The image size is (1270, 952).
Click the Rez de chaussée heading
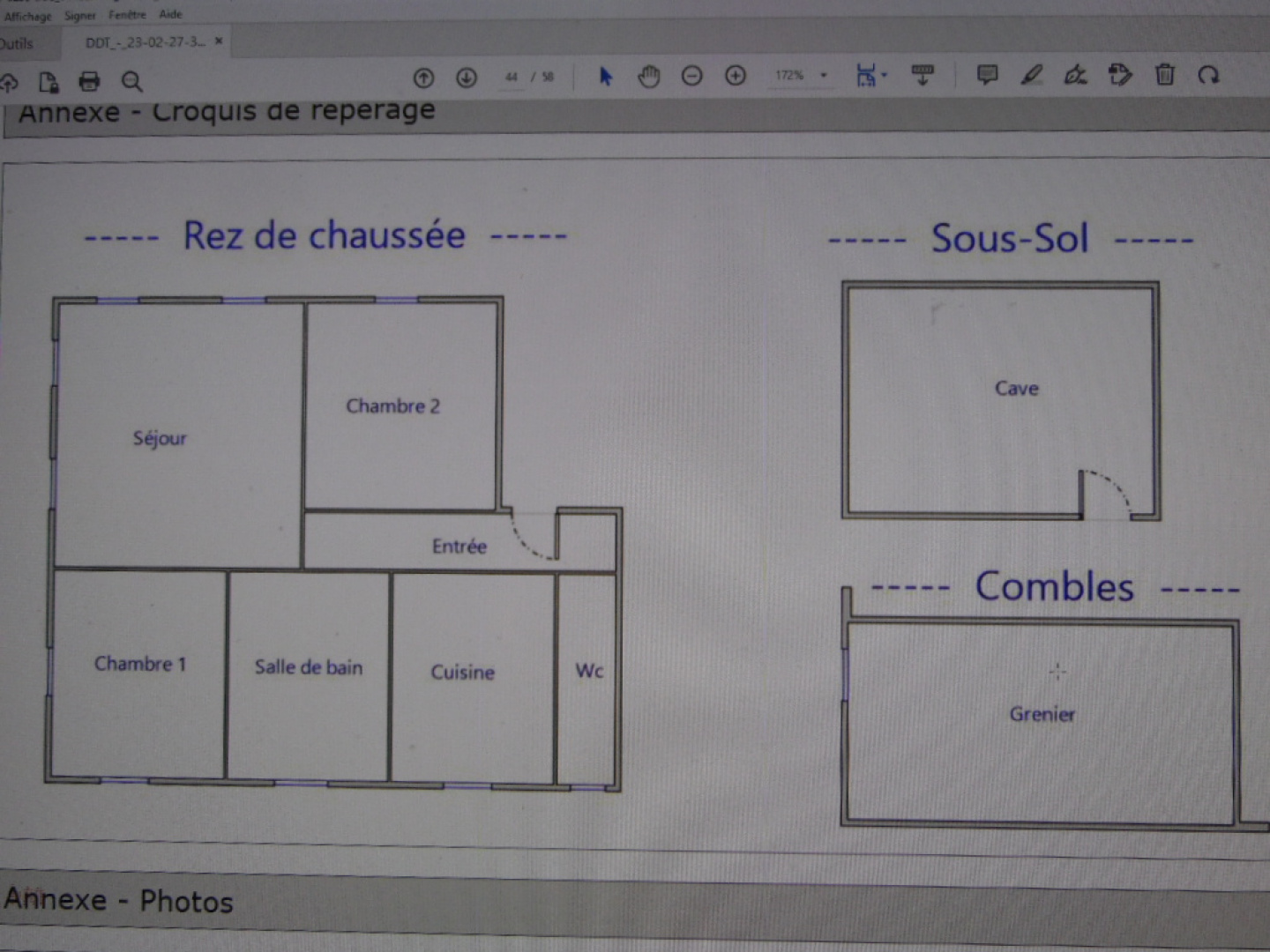coord(325,235)
